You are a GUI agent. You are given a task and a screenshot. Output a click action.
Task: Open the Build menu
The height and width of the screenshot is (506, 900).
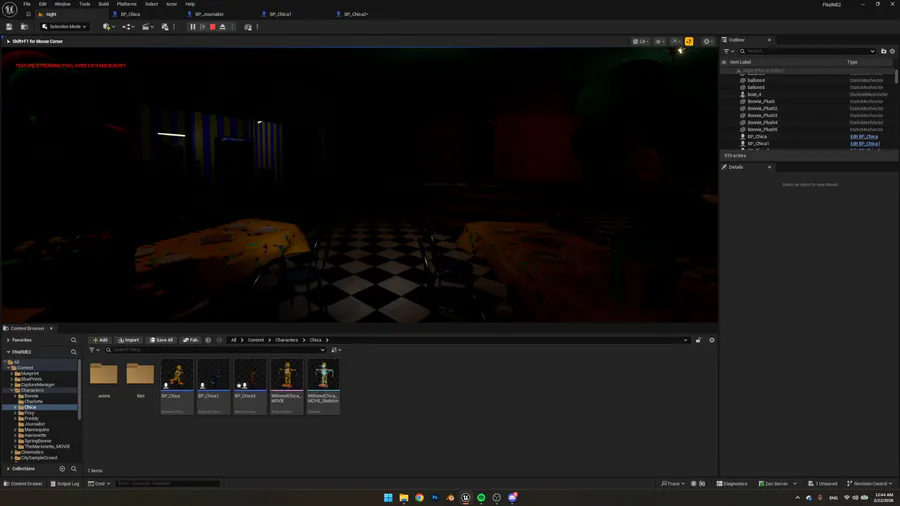(x=103, y=4)
